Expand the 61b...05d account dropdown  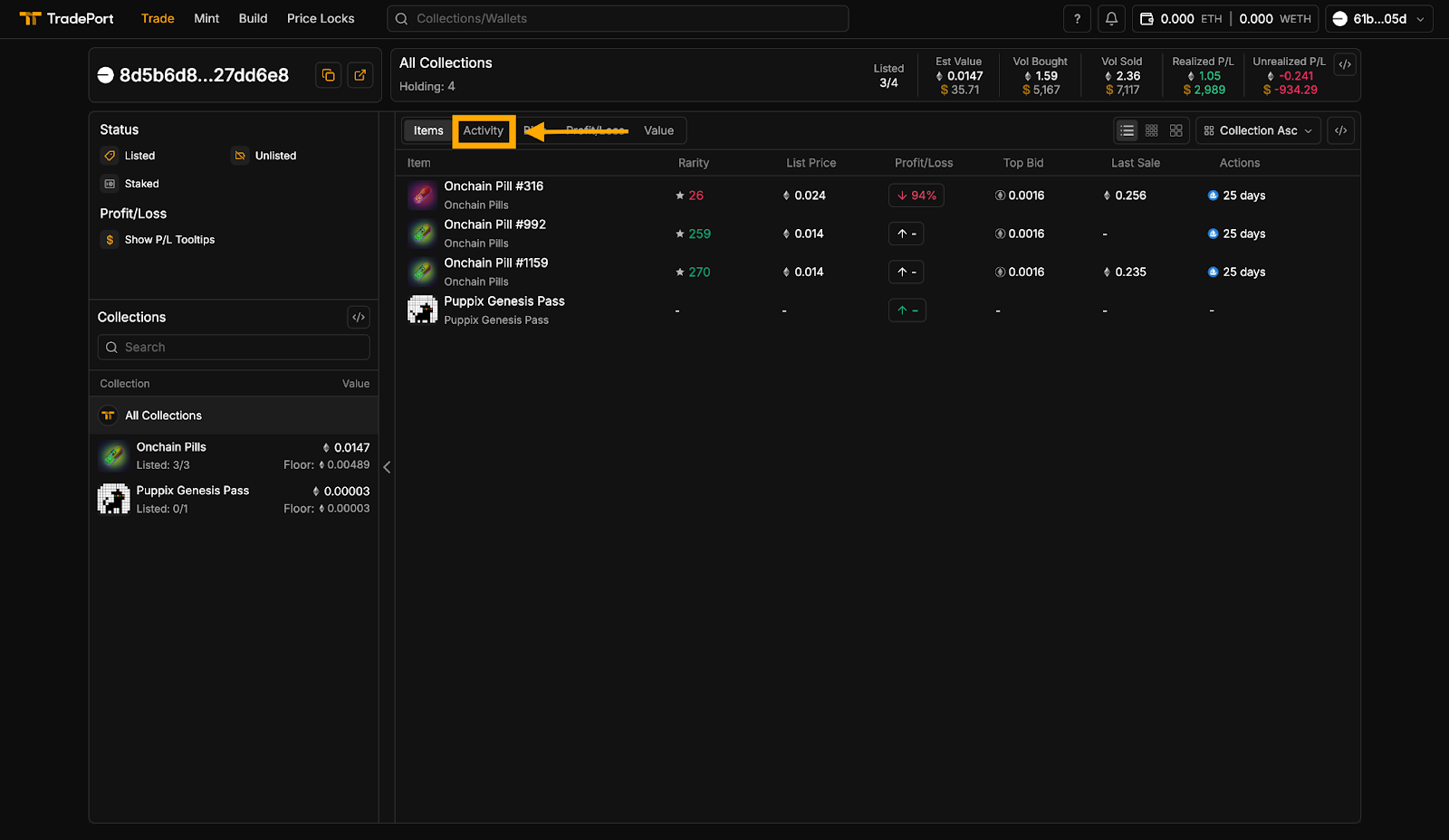[x=1379, y=18]
